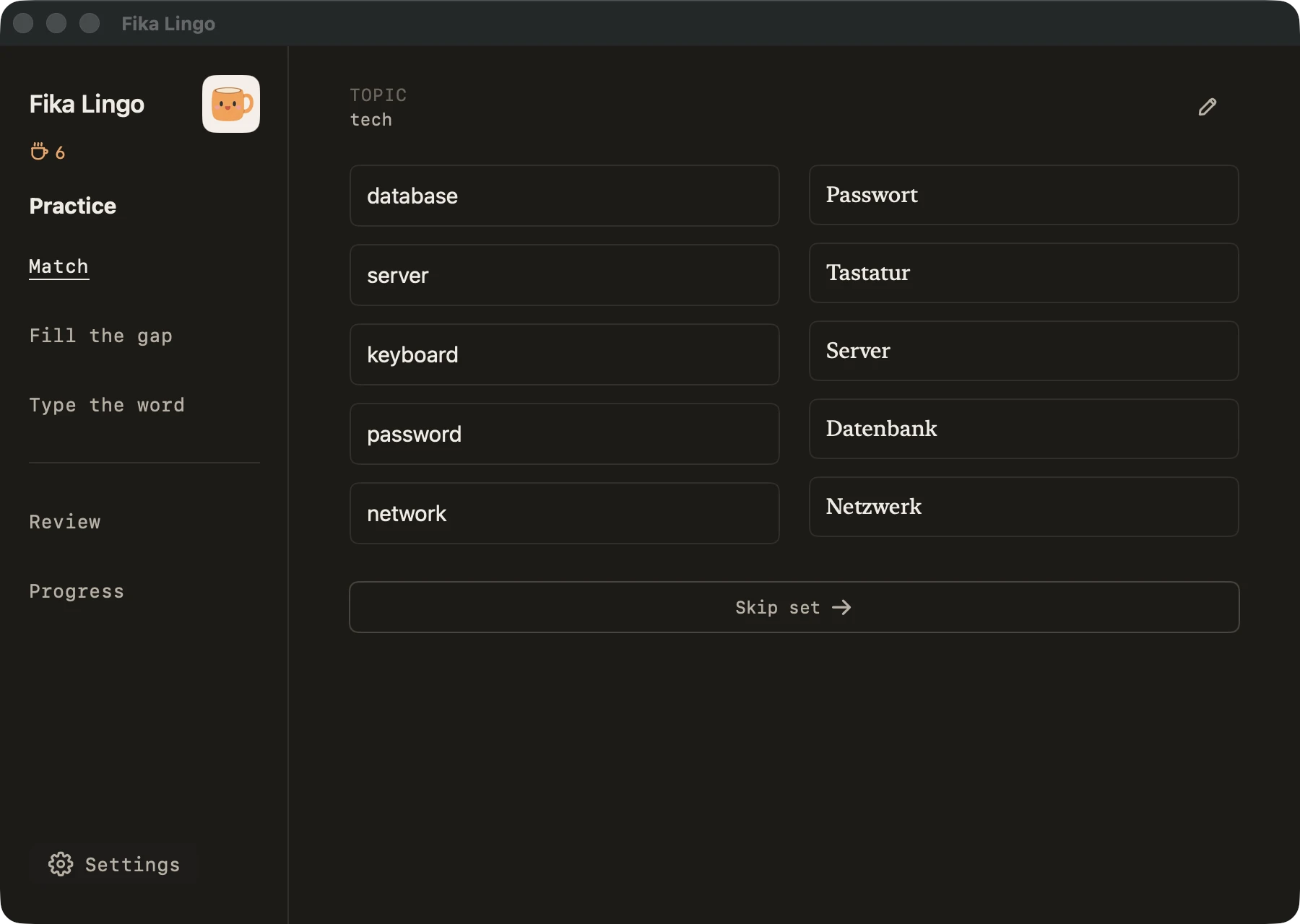Pick the German word Tastatur
This screenshot has width=1300, height=924.
click(x=1024, y=273)
